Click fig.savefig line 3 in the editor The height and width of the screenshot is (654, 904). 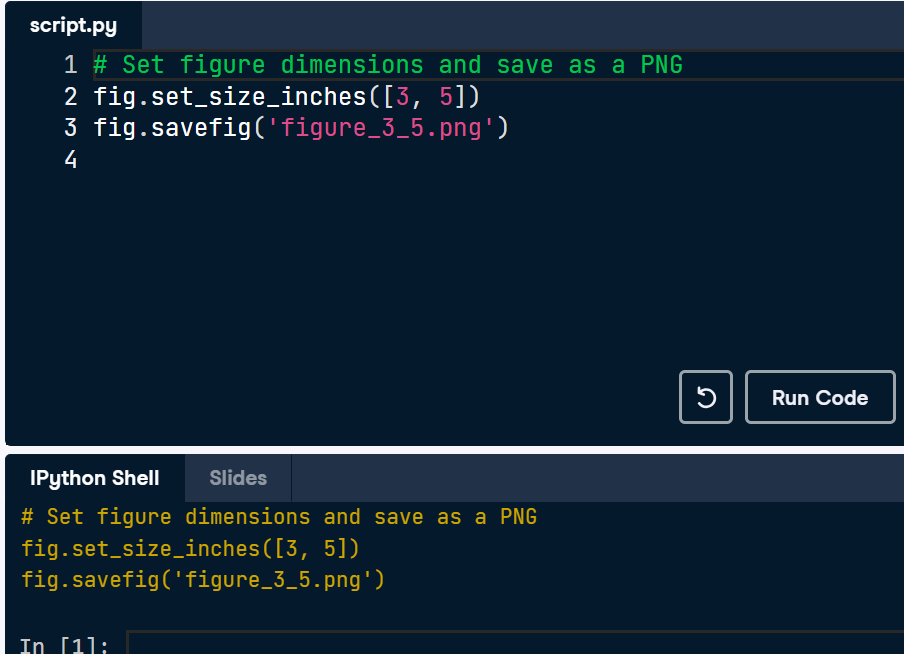click(301, 127)
